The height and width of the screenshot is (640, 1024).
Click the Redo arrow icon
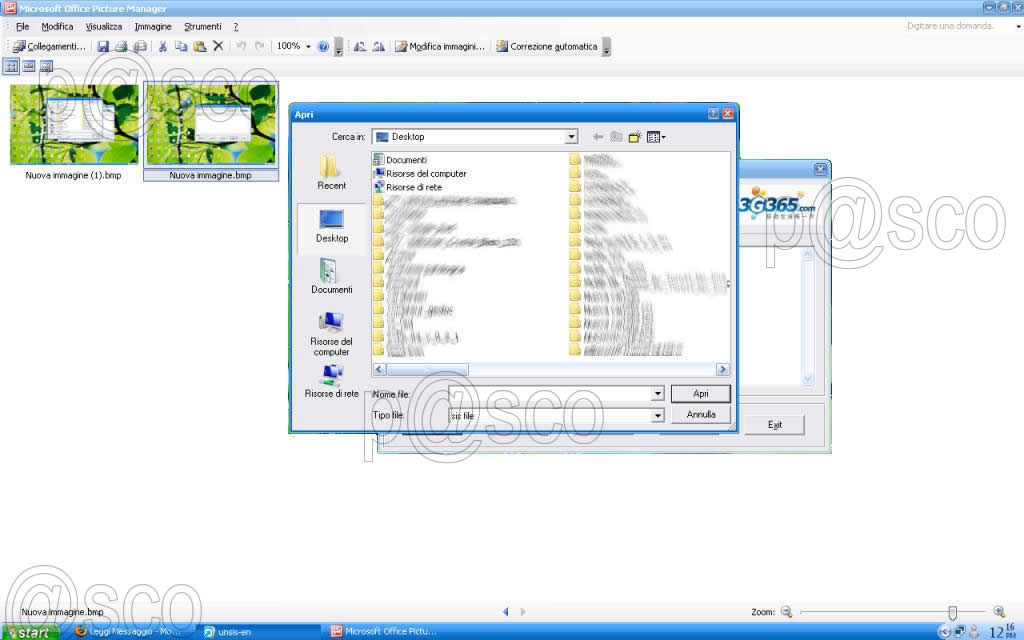point(259,46)
